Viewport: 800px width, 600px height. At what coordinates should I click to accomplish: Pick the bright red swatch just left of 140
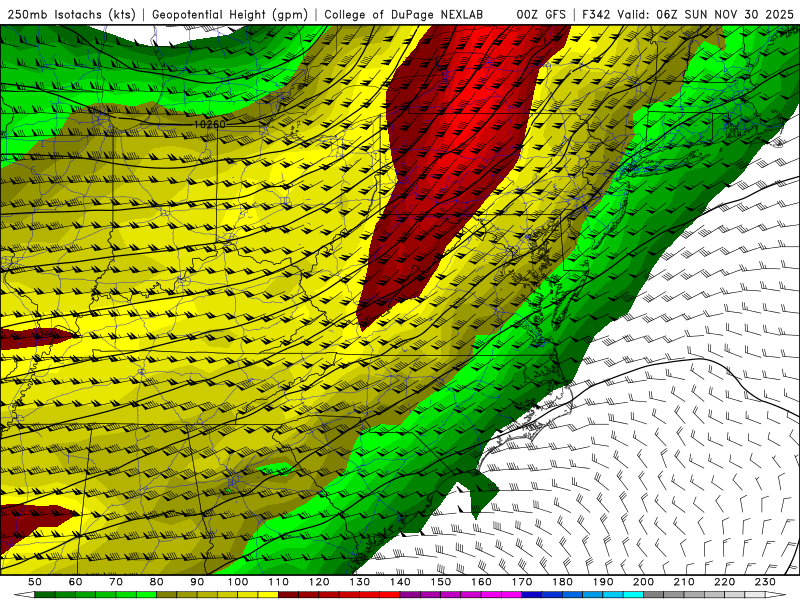pyautogui.click(x=390, y=594)
